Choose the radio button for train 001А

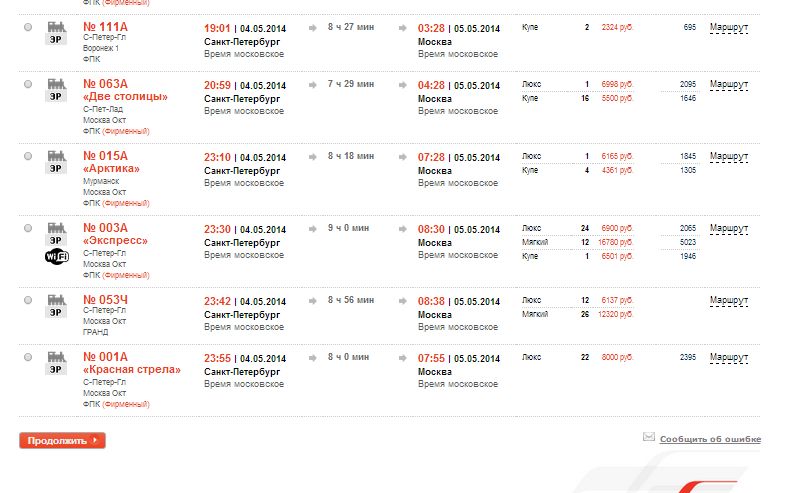pyautogui.click(x=27, y=357)
